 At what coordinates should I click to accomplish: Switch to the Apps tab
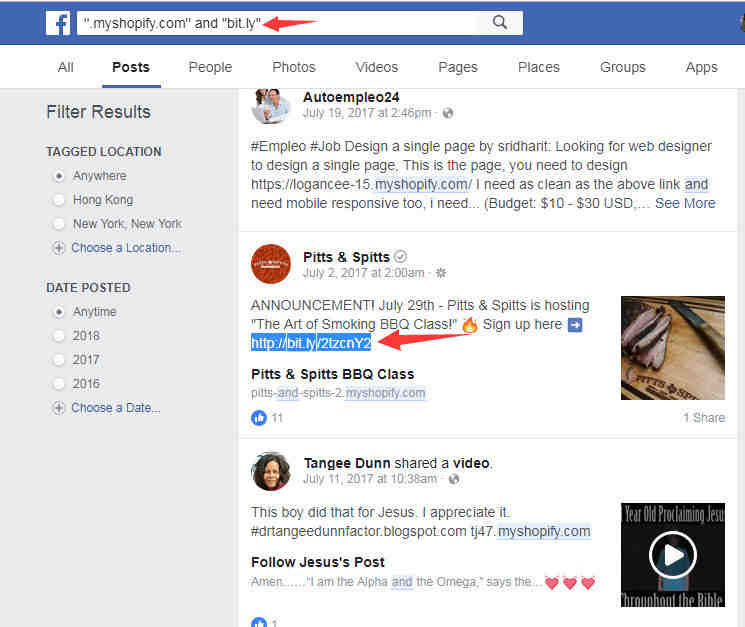pyautogui.click(x=701, y=67)
